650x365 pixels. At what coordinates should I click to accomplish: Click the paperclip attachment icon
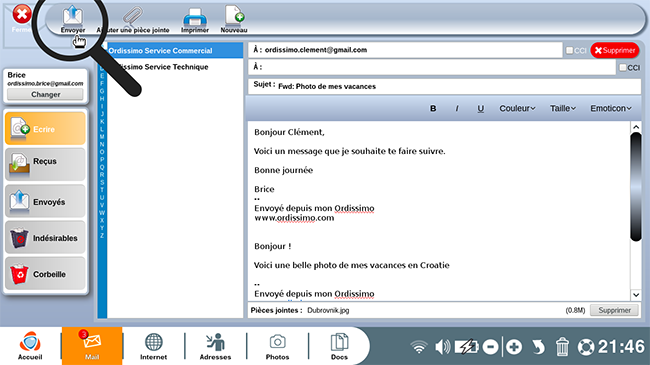point(133,17)
